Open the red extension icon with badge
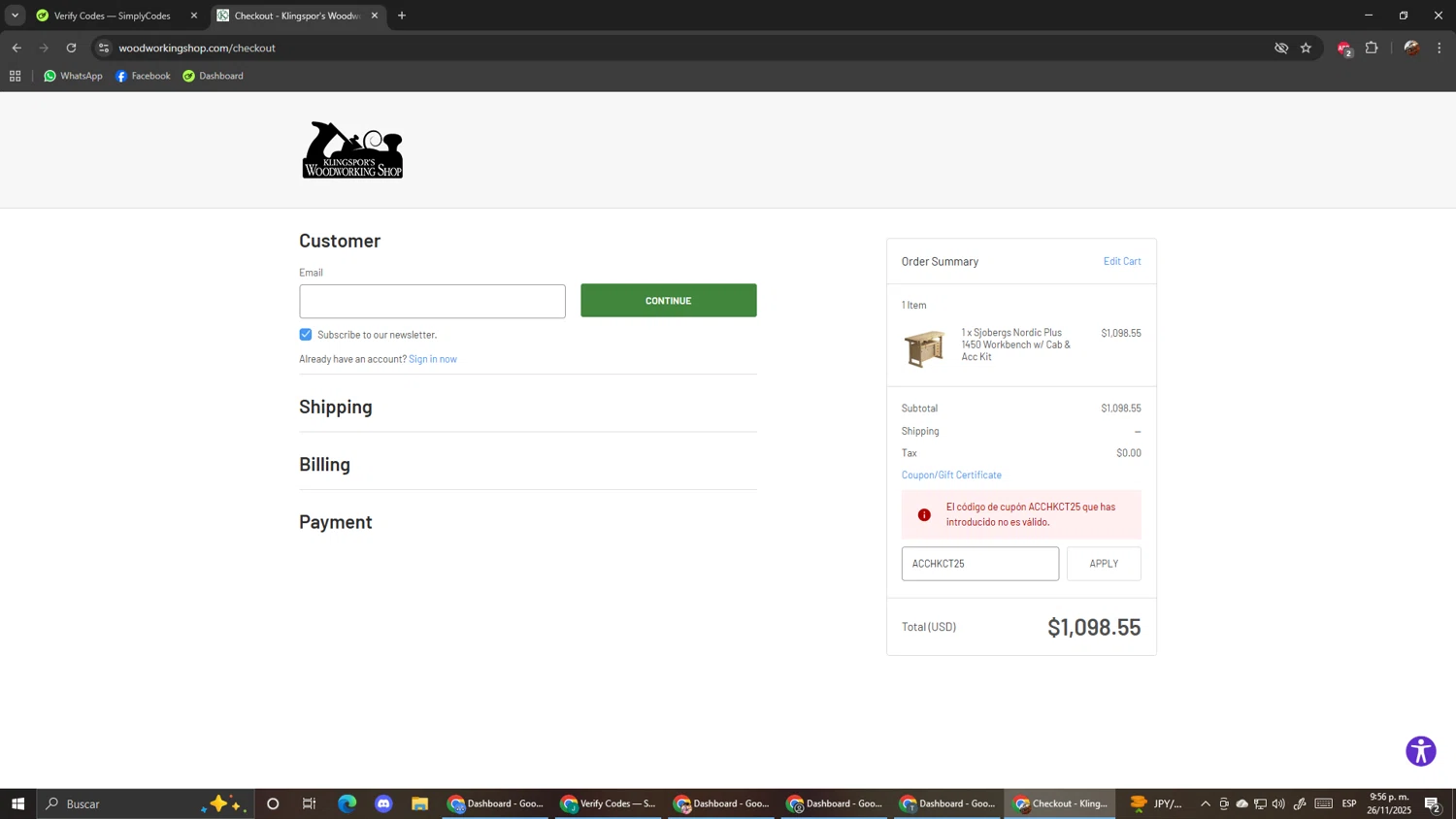 click(1344, 49)
